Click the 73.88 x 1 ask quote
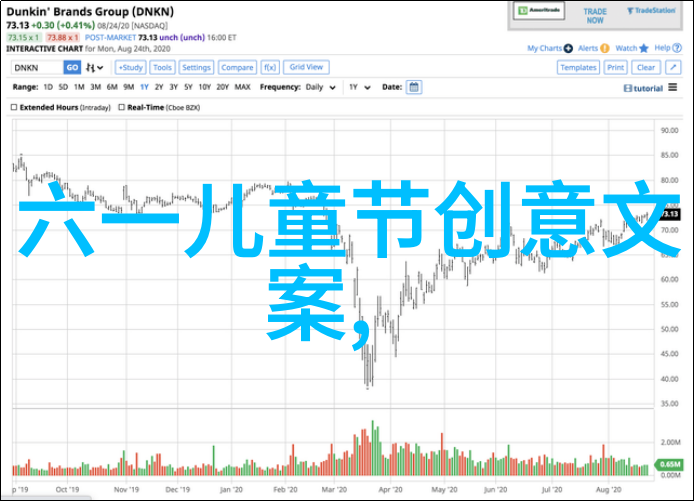 click(63, 38)
